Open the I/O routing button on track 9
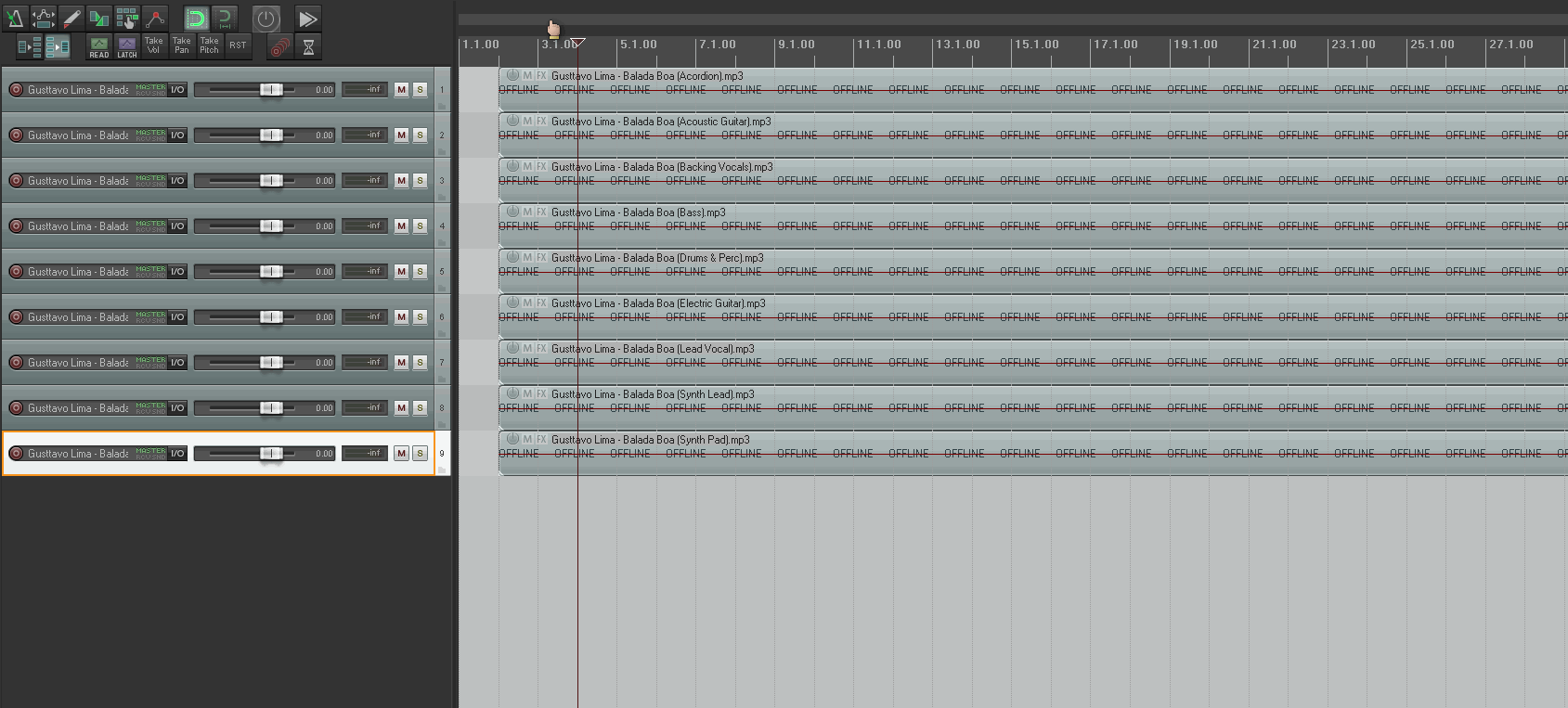Screen dimensions: 1568x708 click(x=177, y=453)
